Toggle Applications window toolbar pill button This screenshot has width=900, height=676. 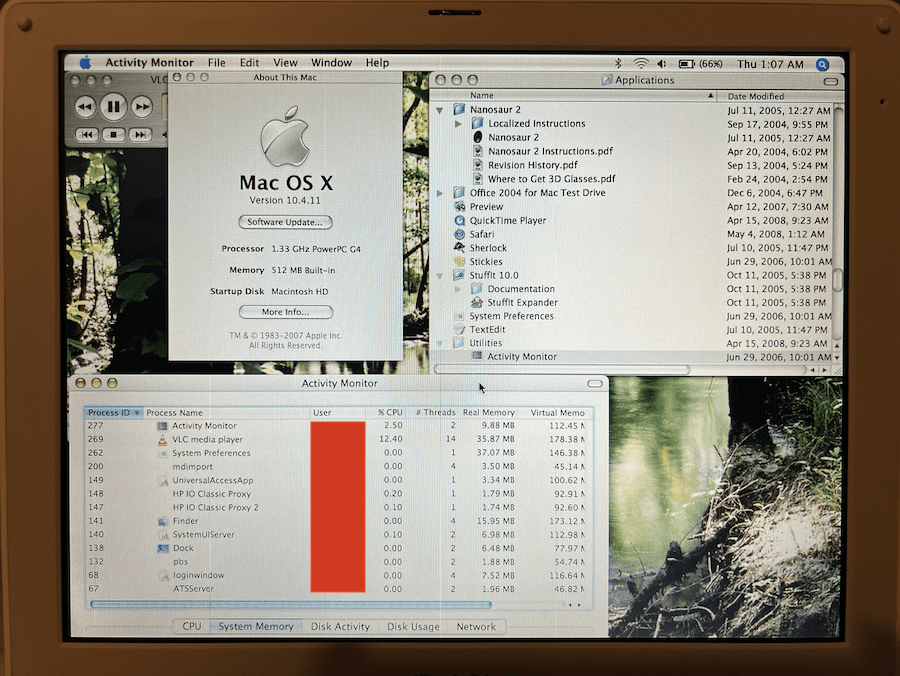[831, 81]
